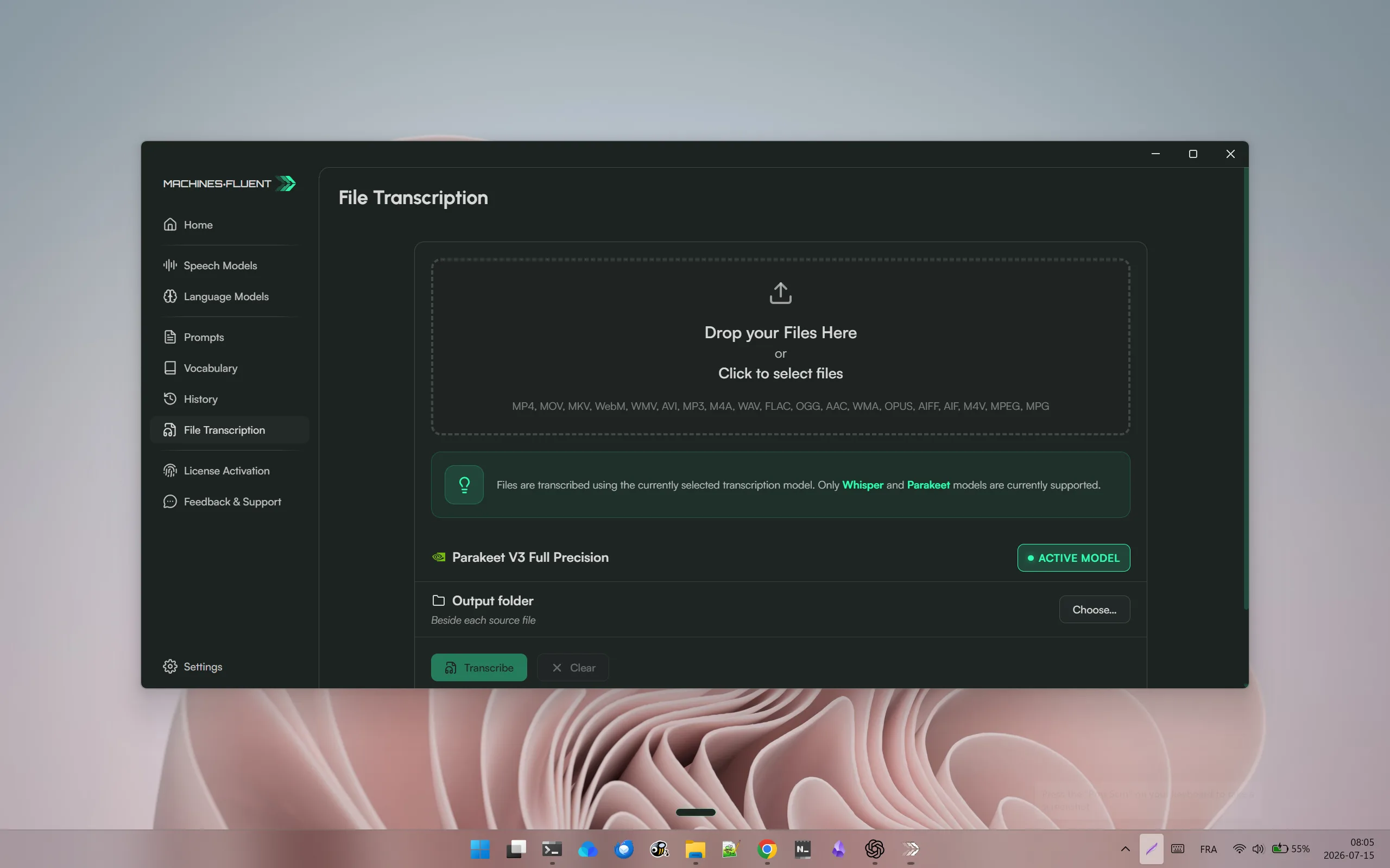The width and height of the screenshot is (1390, 868).
Task: Click the License Activation fingerprint icon
Action: [170, 471]
